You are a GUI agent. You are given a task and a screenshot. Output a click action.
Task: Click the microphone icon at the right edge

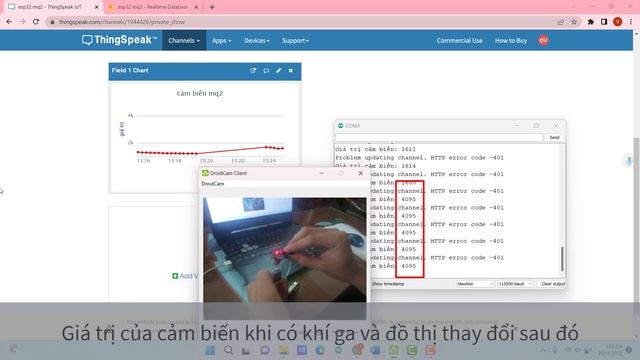pos(629,161)
